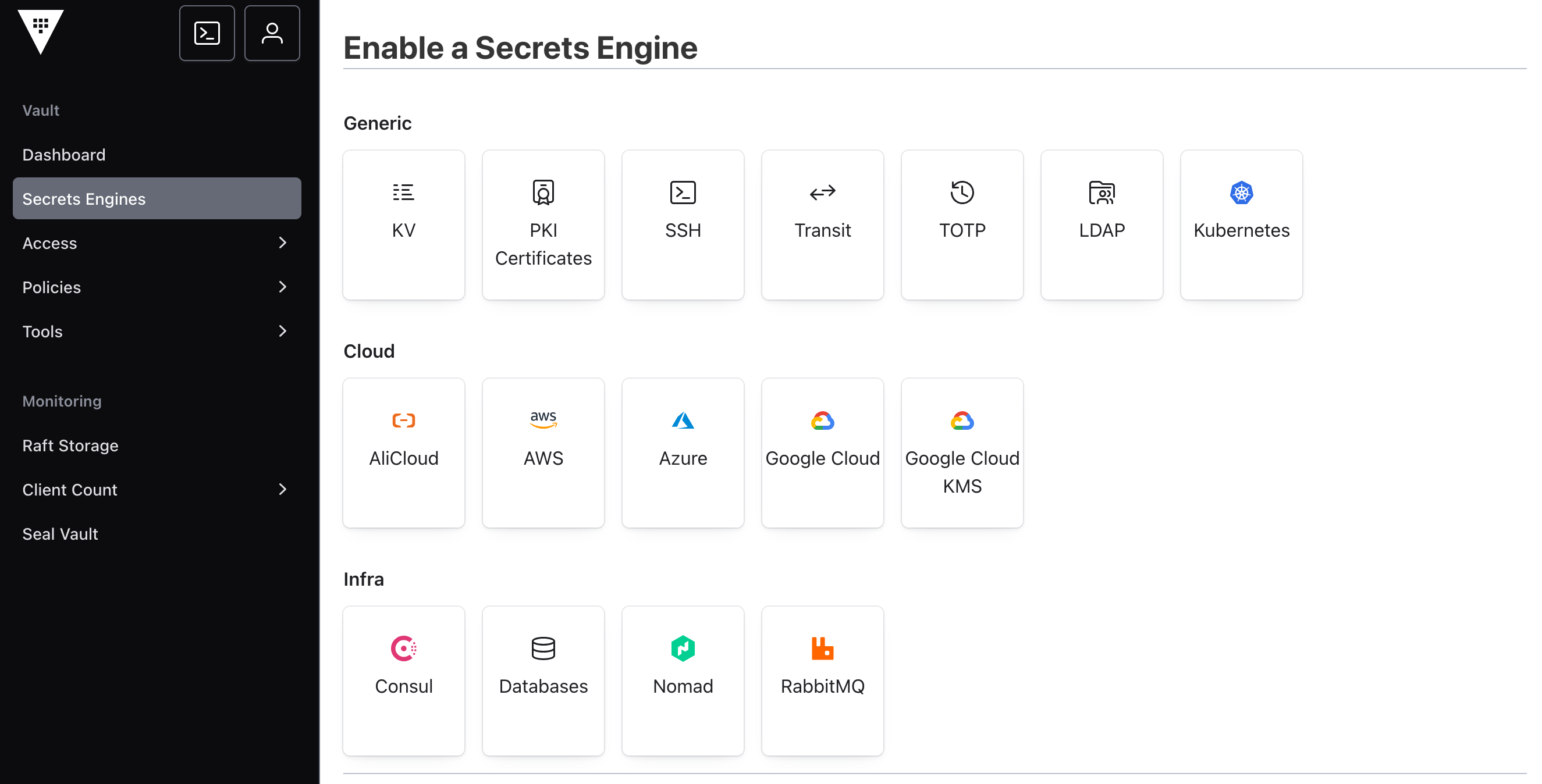Expand the Policies sidebar chevron

point(283,287)
